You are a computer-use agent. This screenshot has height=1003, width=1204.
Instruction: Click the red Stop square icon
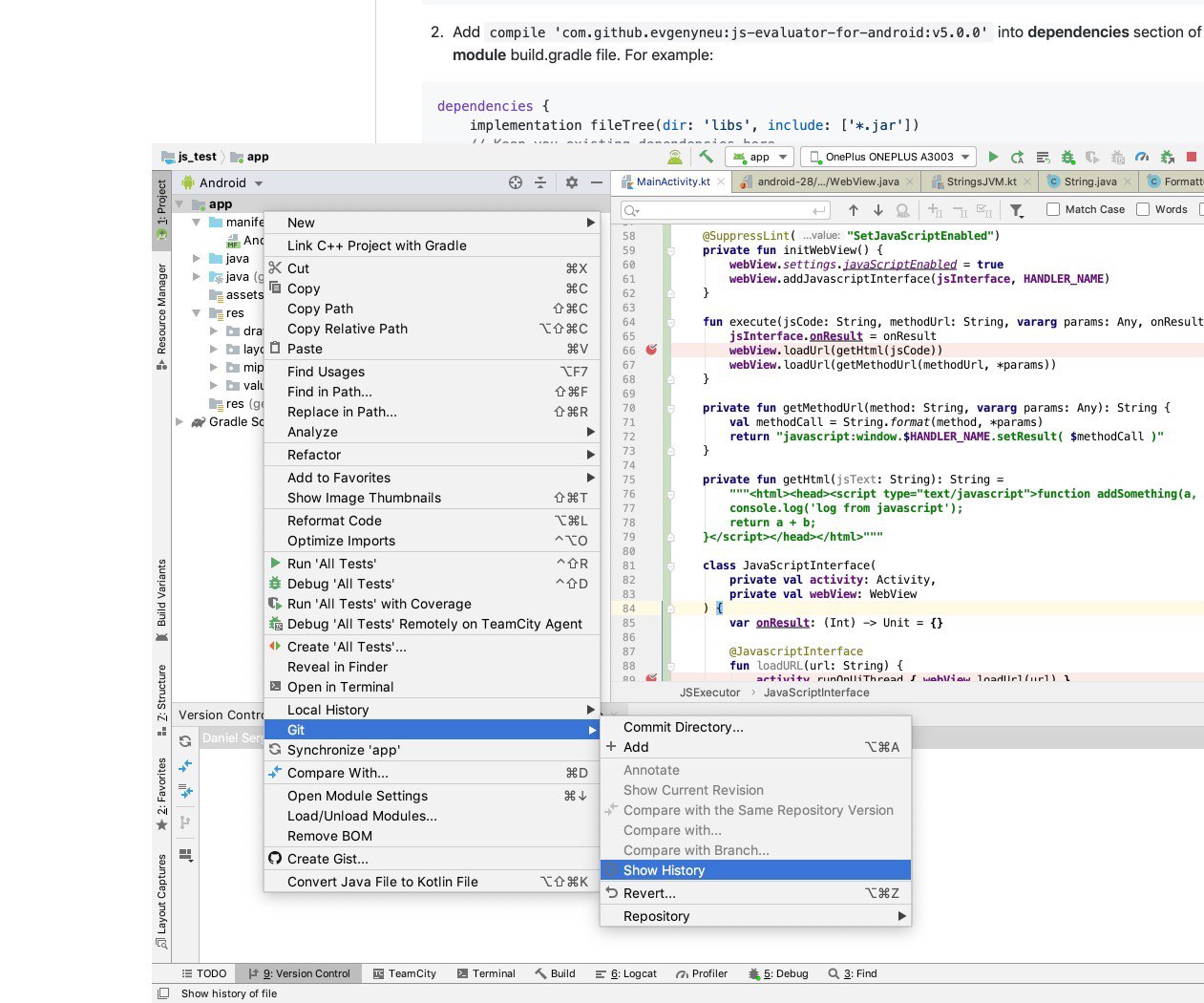1192,157
